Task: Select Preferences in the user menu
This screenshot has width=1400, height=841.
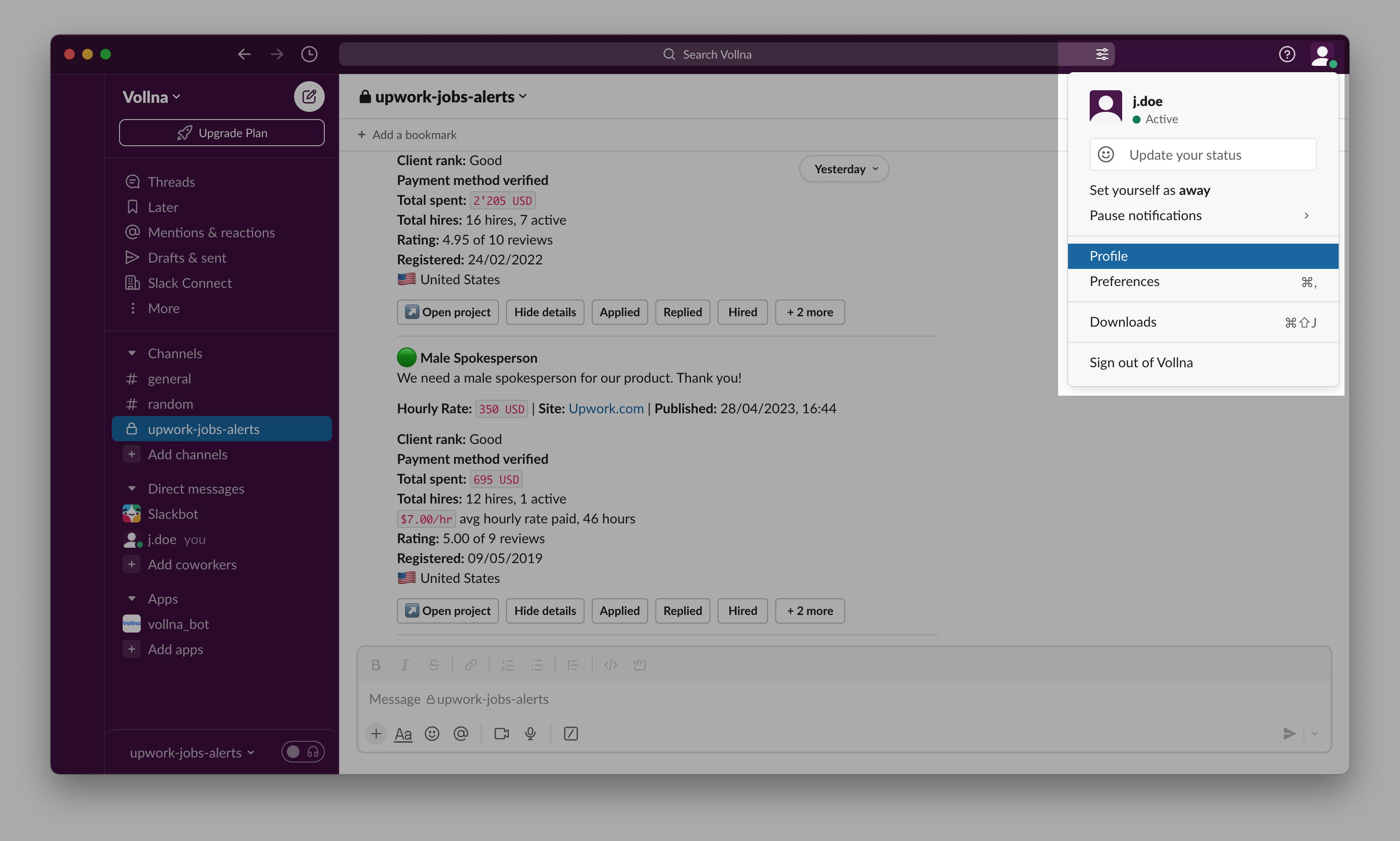Action: (x=1124, y=282)
